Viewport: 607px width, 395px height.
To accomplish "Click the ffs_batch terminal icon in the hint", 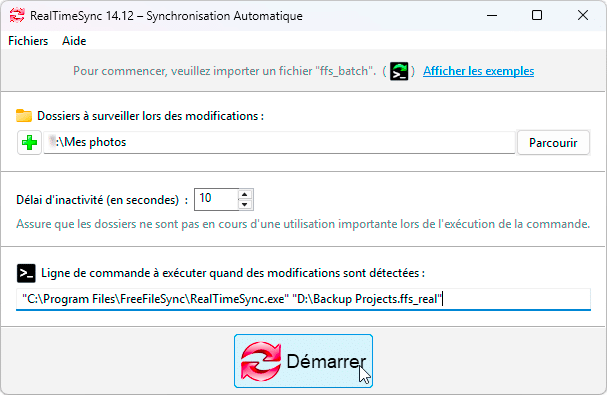I will tap(399, 71).
